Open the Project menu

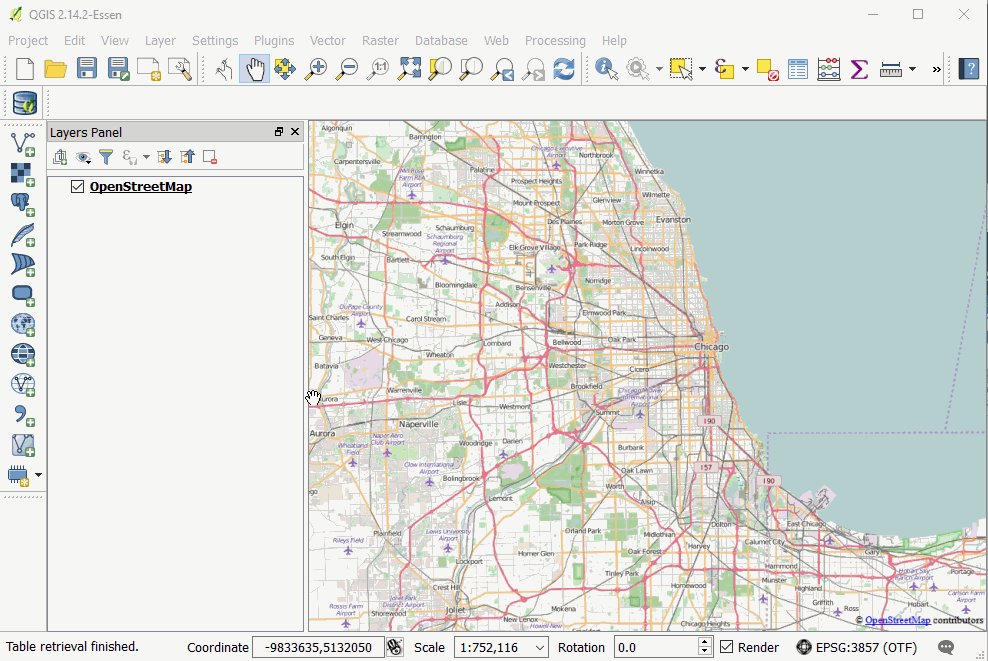pos(28,40)
